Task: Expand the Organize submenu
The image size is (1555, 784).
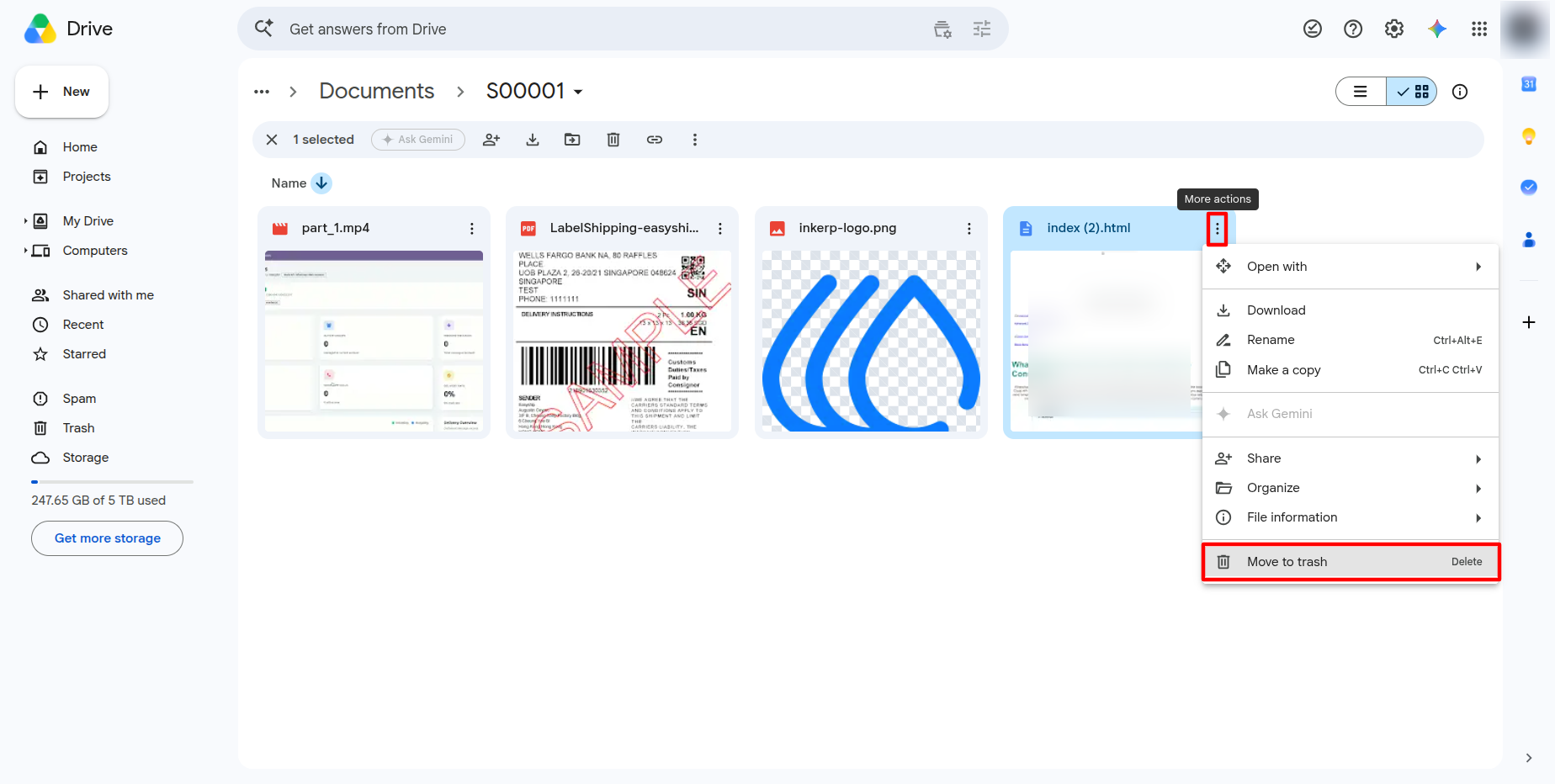Action: coord(1351,488)
